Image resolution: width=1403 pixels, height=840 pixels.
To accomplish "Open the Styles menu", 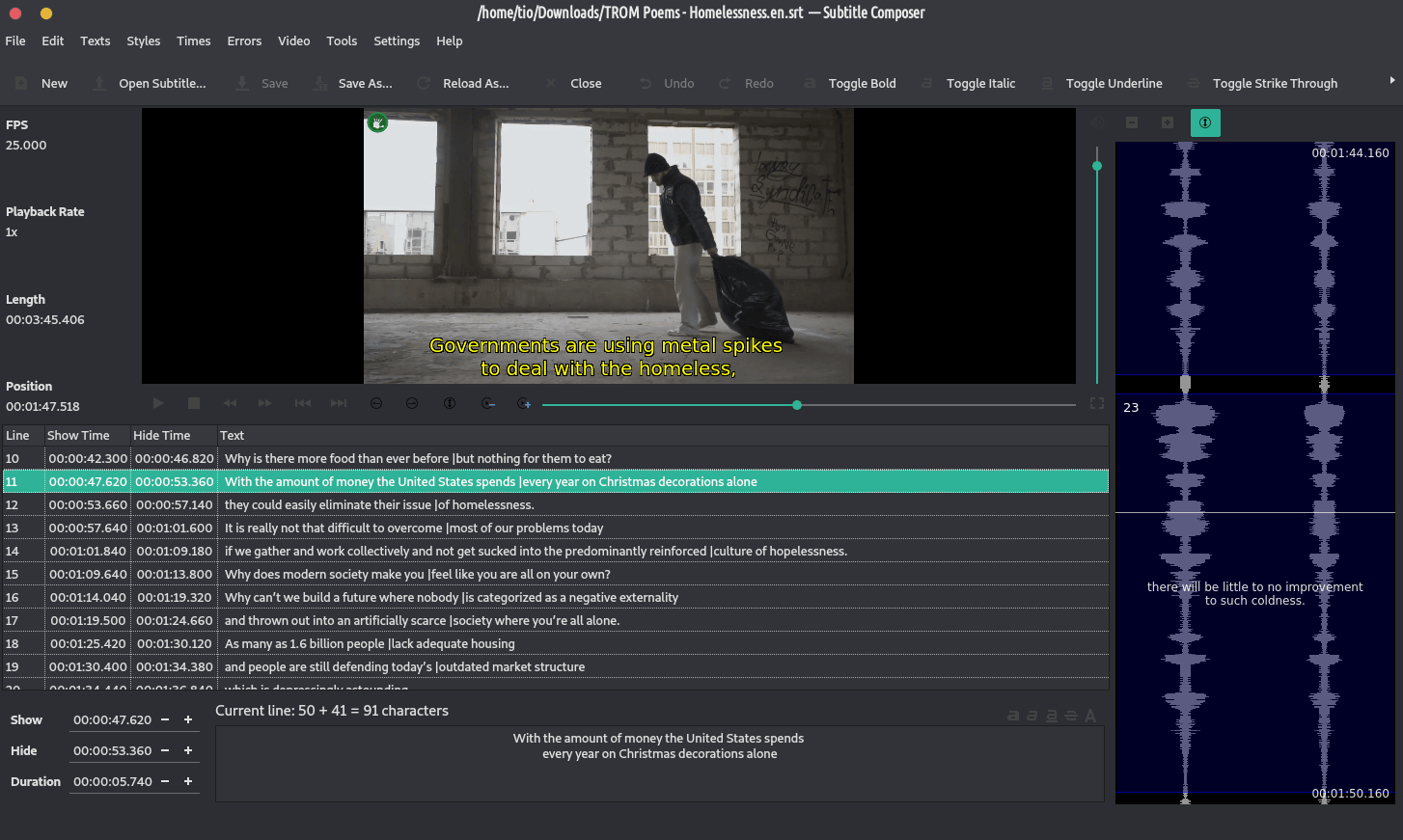I will click(143, 41).
